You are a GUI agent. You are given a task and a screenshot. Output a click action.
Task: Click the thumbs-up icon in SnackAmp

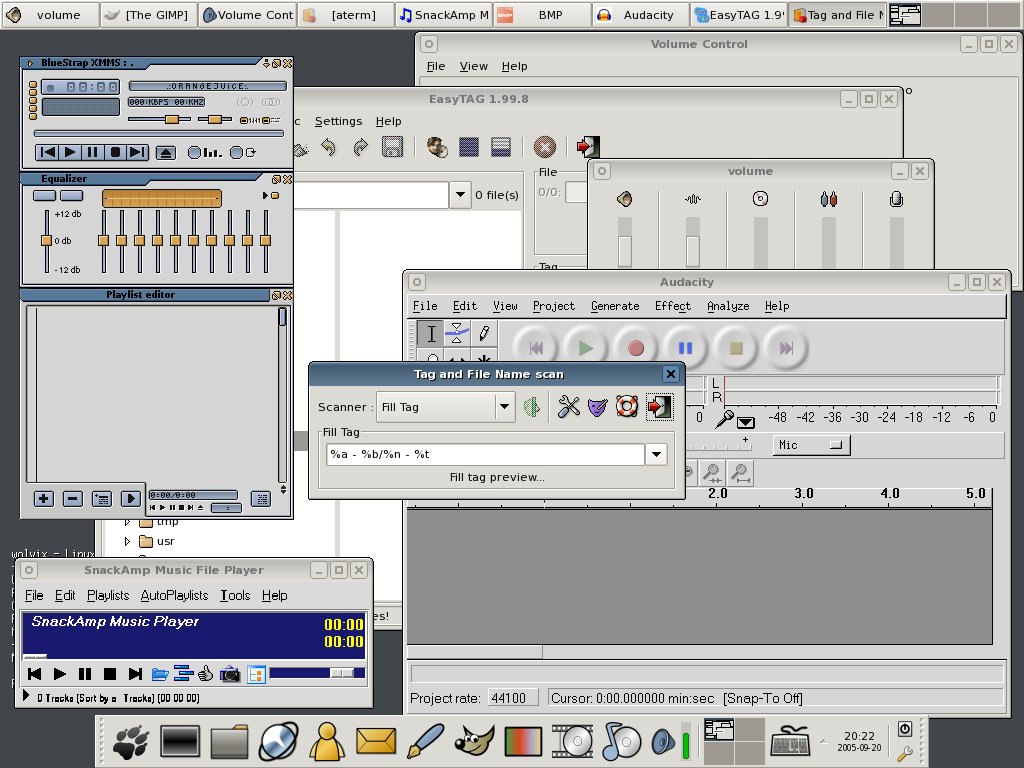coord(206,673)
